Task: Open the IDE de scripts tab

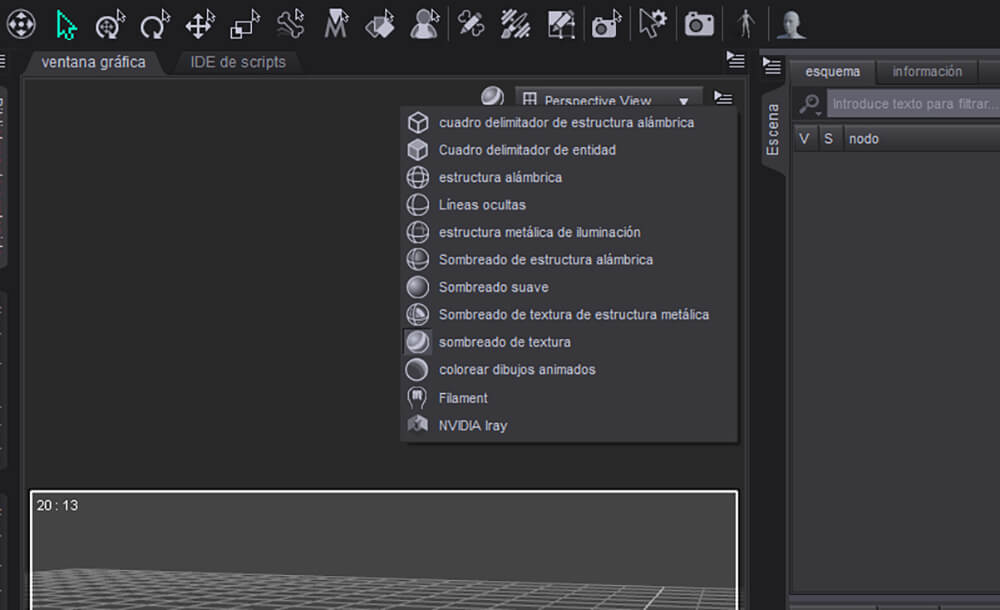Action: pos(238,62)
